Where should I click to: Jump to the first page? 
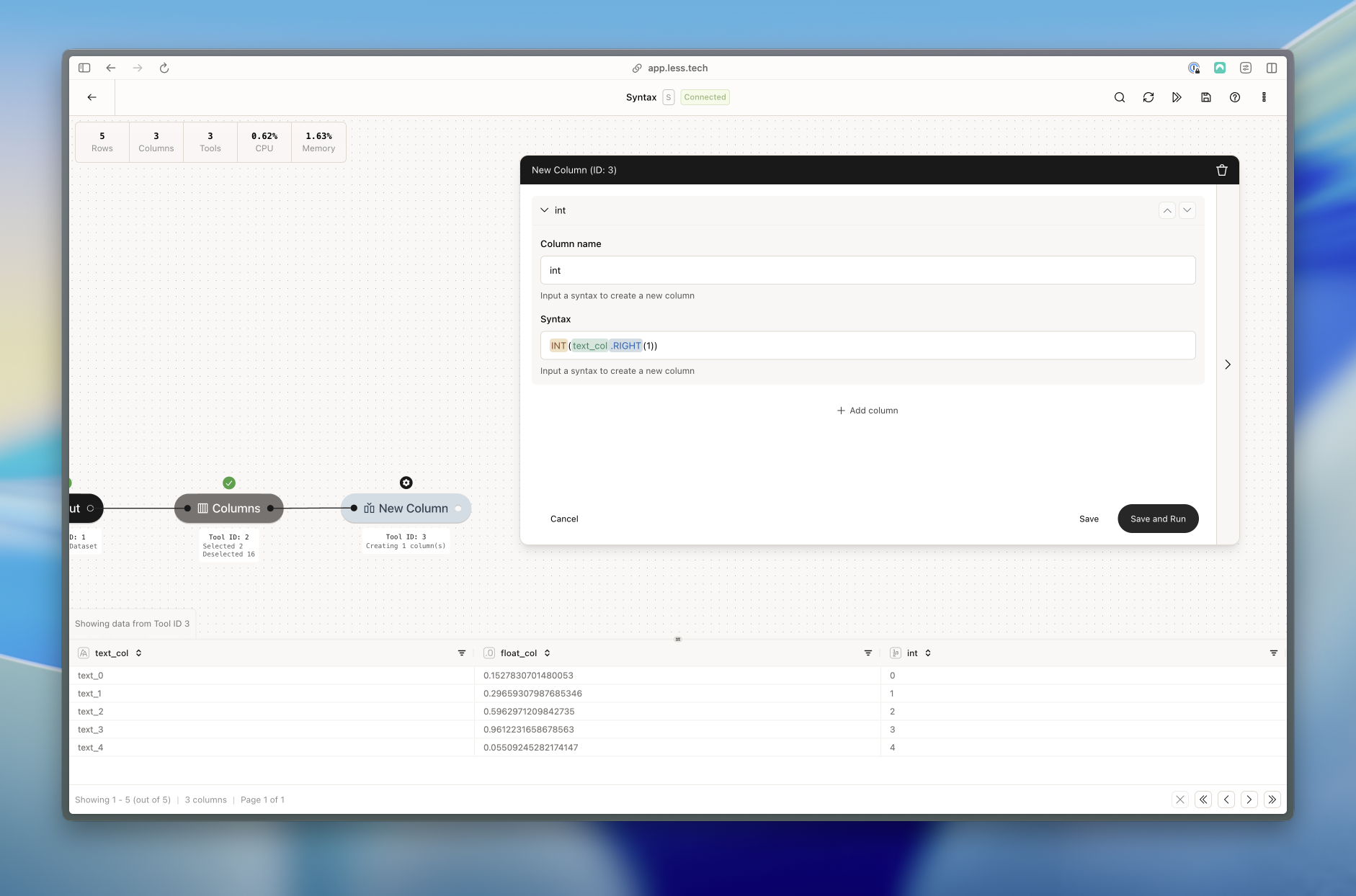click(x=1203, y=799)
